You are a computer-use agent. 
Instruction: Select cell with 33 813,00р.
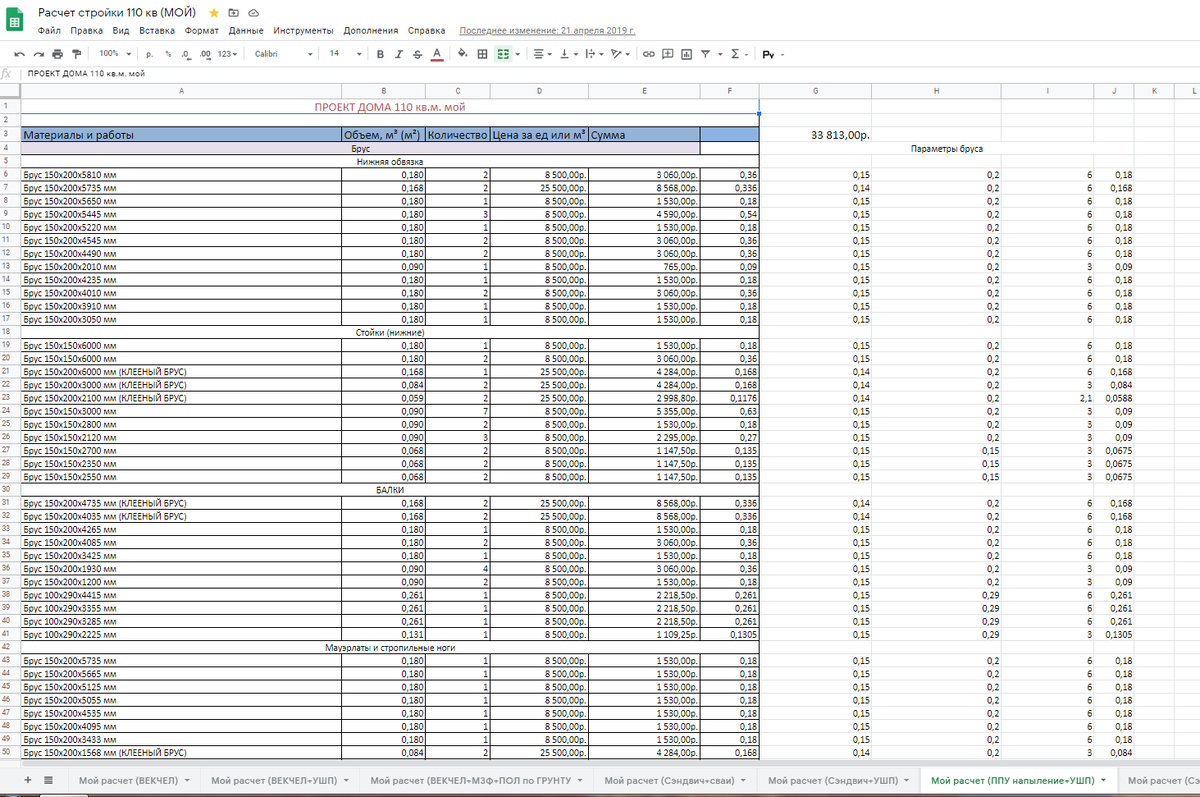click(816, 134)
